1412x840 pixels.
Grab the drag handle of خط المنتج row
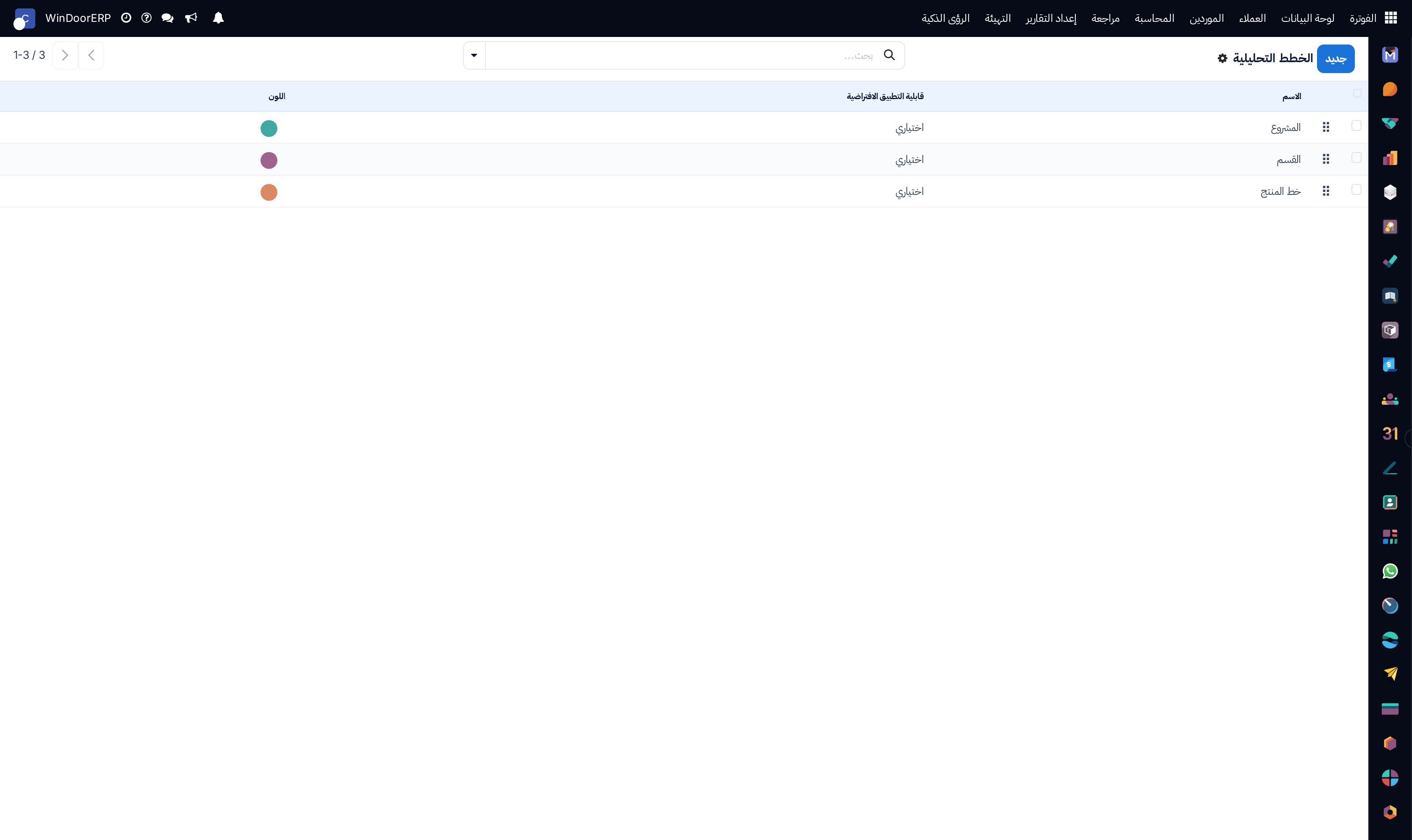click(x=1326, y=192)
